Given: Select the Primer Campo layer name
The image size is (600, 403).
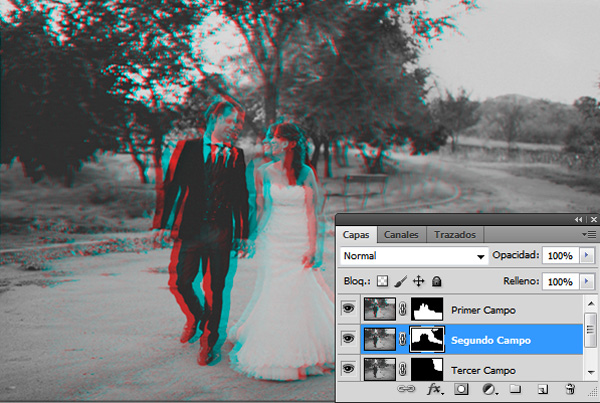Looking at the screenshot, I should point(483,310).
